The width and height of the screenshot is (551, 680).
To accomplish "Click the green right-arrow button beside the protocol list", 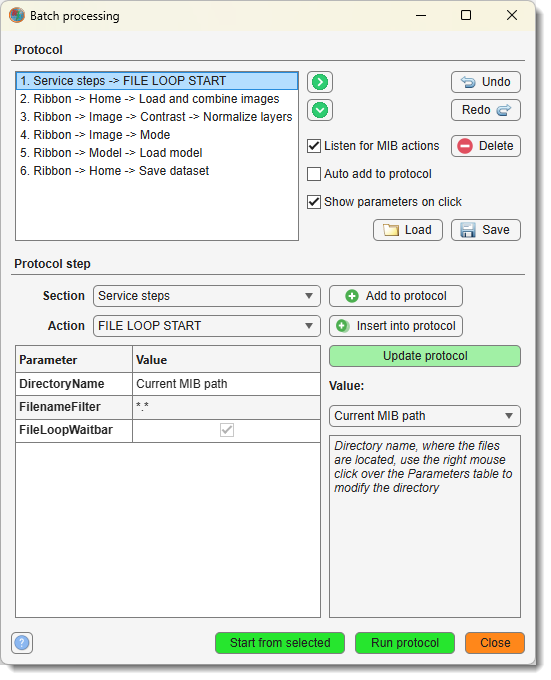I will [x=320, y=82].
